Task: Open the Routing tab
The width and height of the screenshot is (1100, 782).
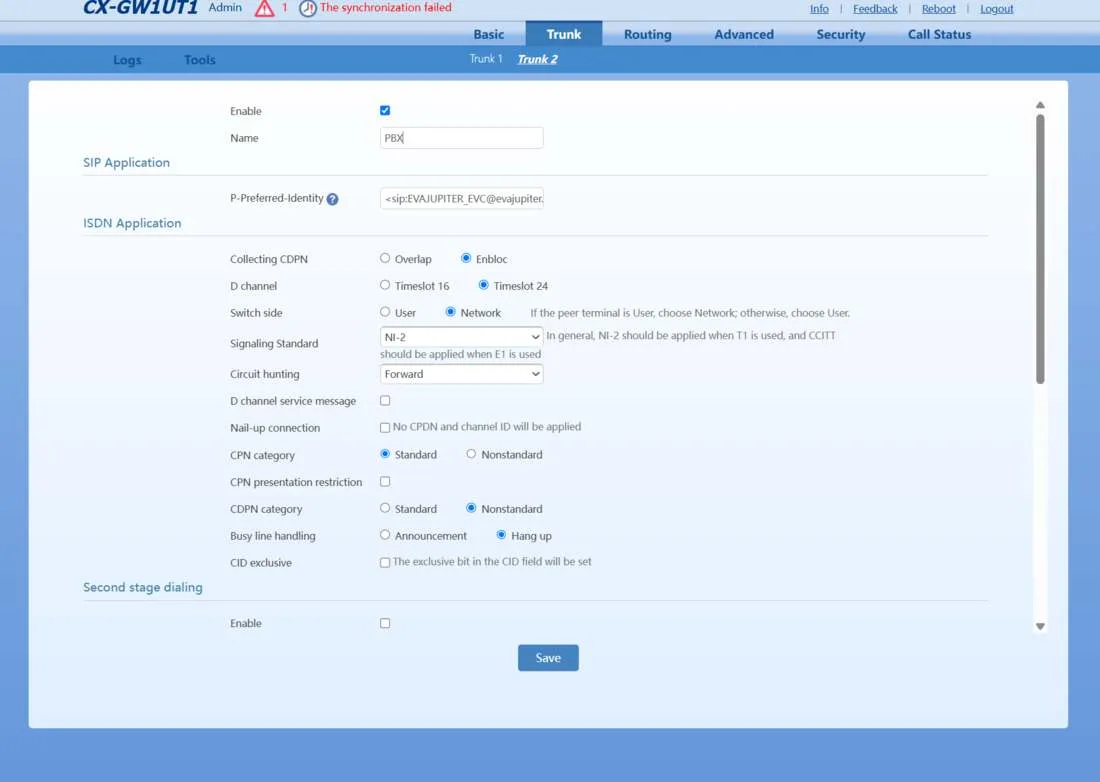Action: point(648,34)
